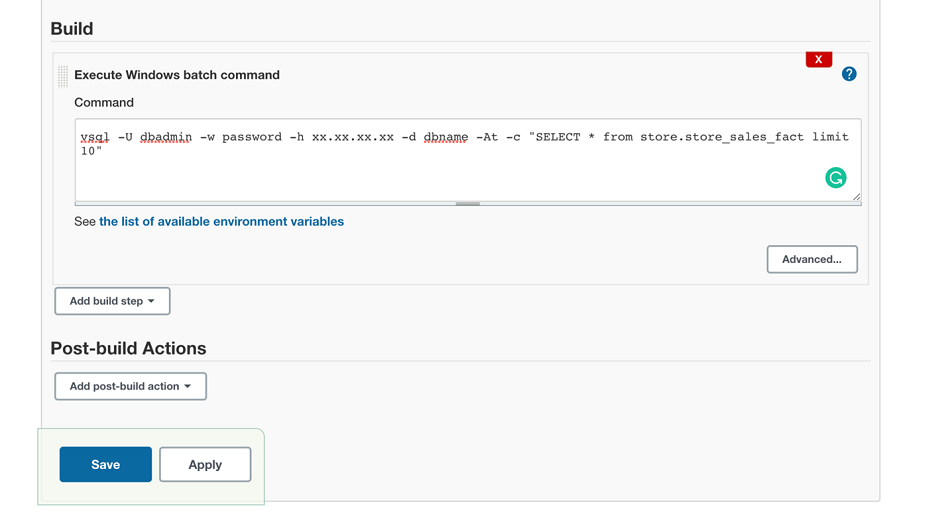Save the job configuration
Screen dimensions: 948x524
click(106, 464)
